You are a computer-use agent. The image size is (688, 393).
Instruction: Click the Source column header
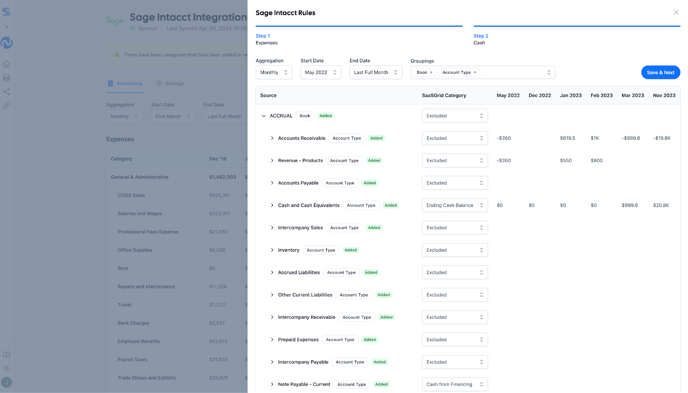[x=268, y=95]
